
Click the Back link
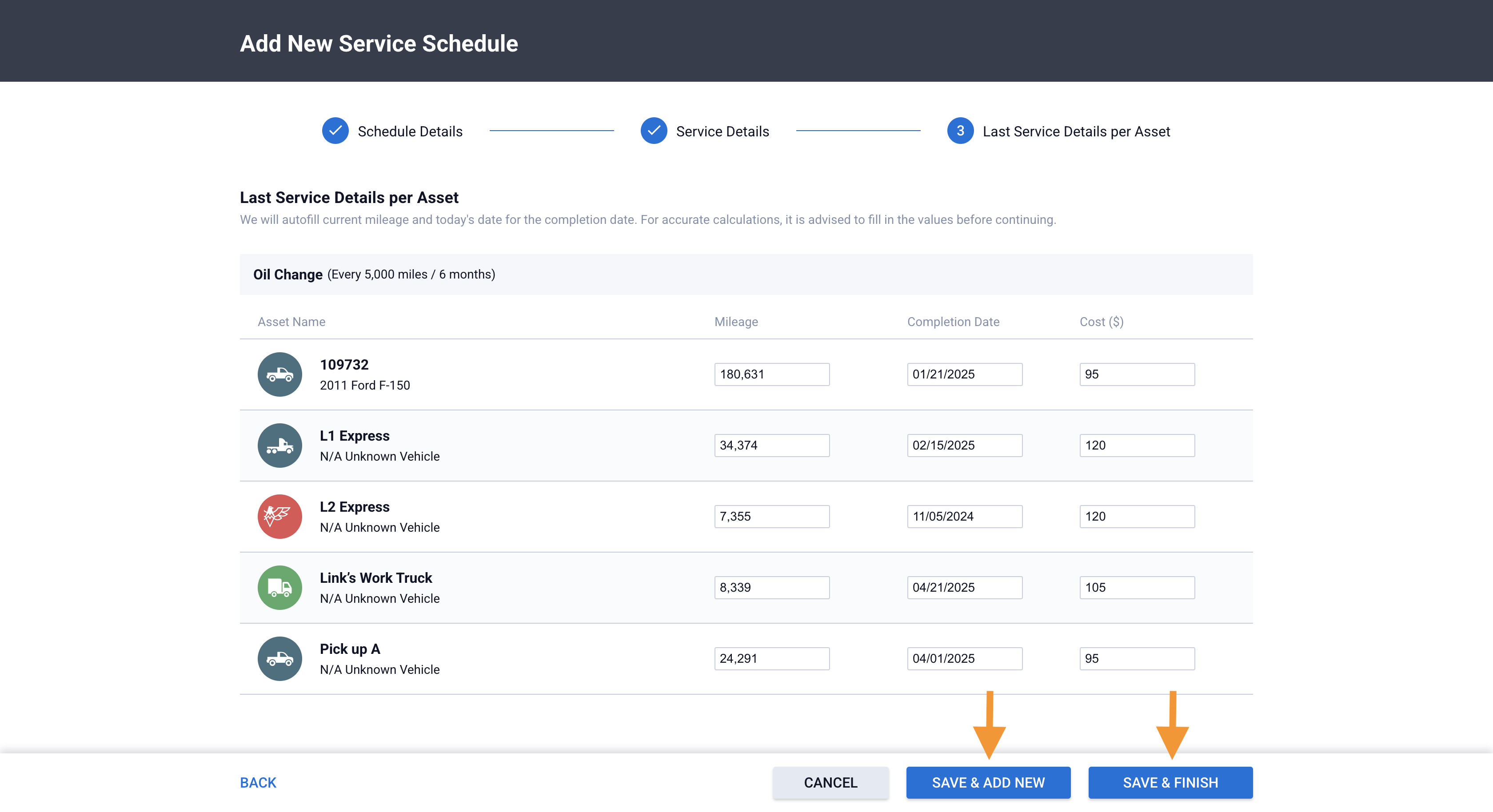(258, 782)
